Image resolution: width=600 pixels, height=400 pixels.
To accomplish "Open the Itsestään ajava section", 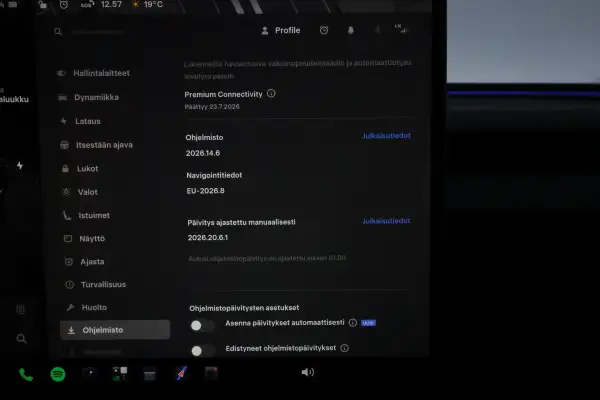I will point(96,145).
